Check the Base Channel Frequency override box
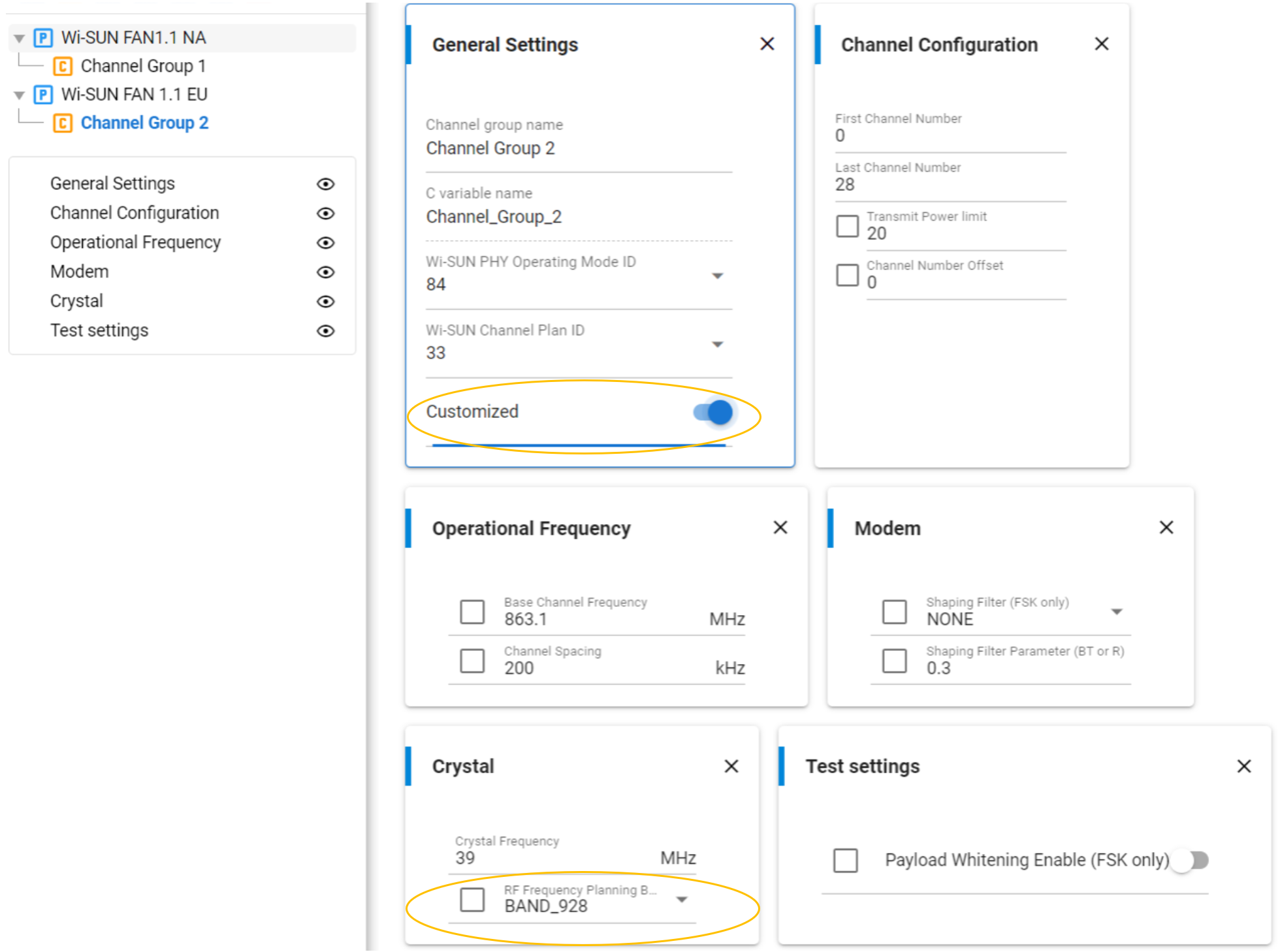Image resolution: width=1280 pixels, height=952 pixels. pyautogui.click(x=472, y=612)
